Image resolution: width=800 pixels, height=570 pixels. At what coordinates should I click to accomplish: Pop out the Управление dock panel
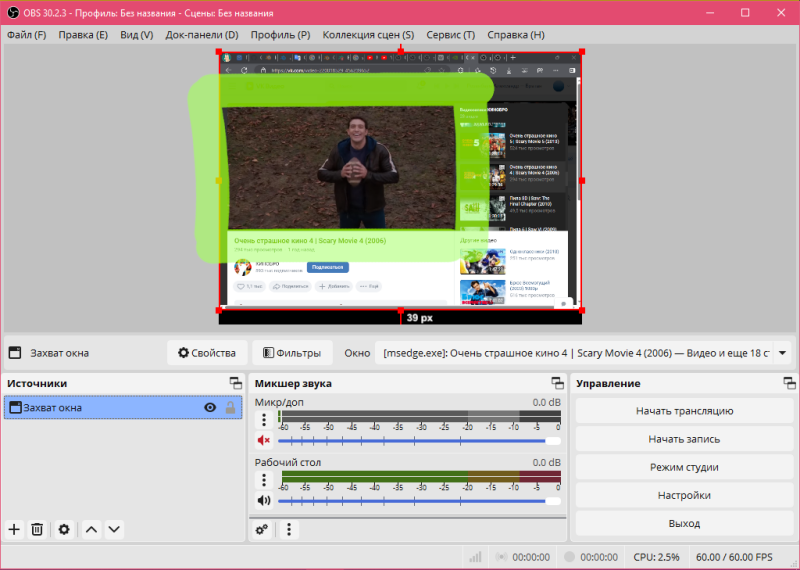790,383
